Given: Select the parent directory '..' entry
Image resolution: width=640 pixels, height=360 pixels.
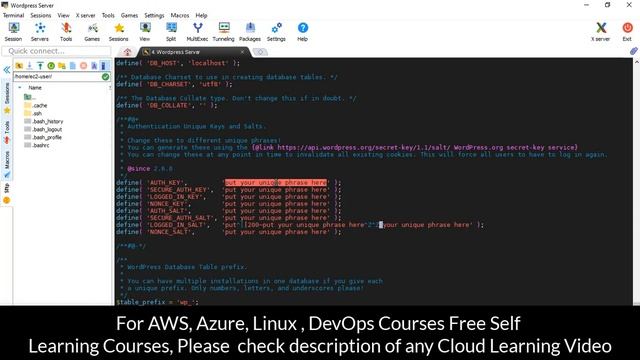Looking at the screenshot, I should coord(30,97).
